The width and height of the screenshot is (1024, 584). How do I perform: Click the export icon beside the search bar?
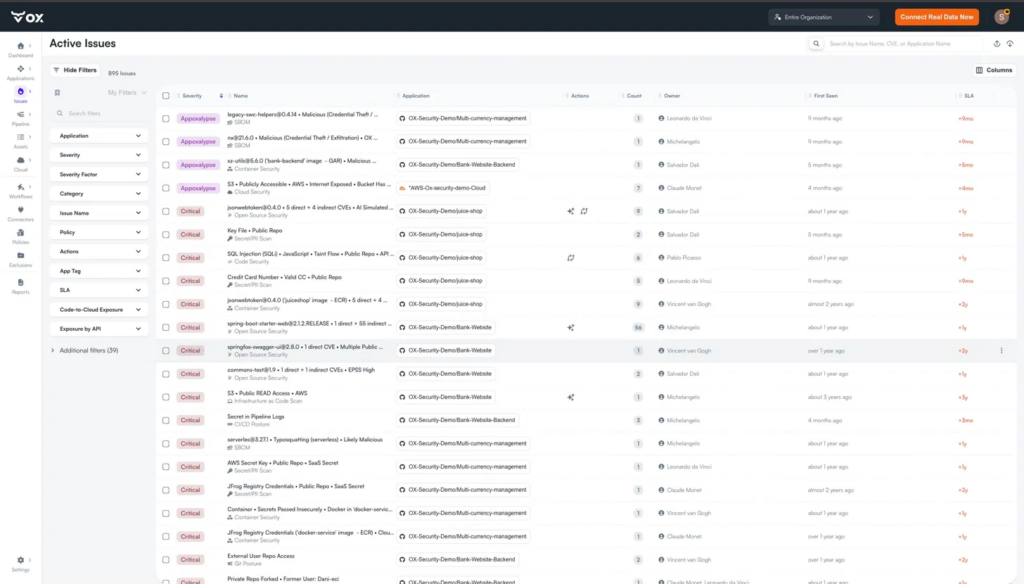point(997,44)
